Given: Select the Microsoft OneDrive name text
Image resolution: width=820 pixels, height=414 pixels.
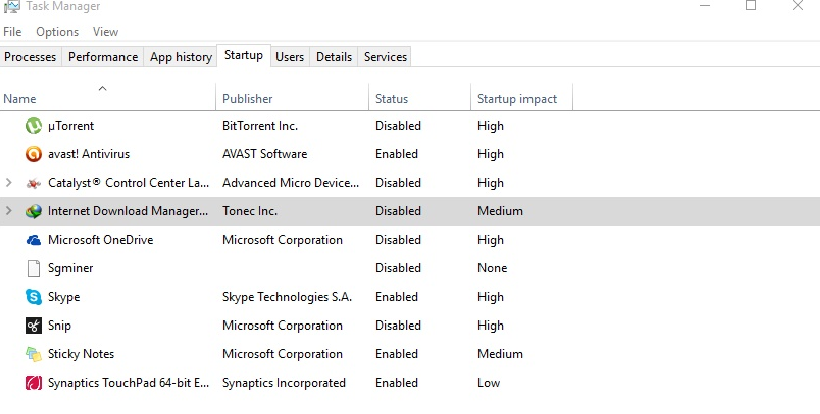Looking at the screenshot, I should (x=100, y=240).
